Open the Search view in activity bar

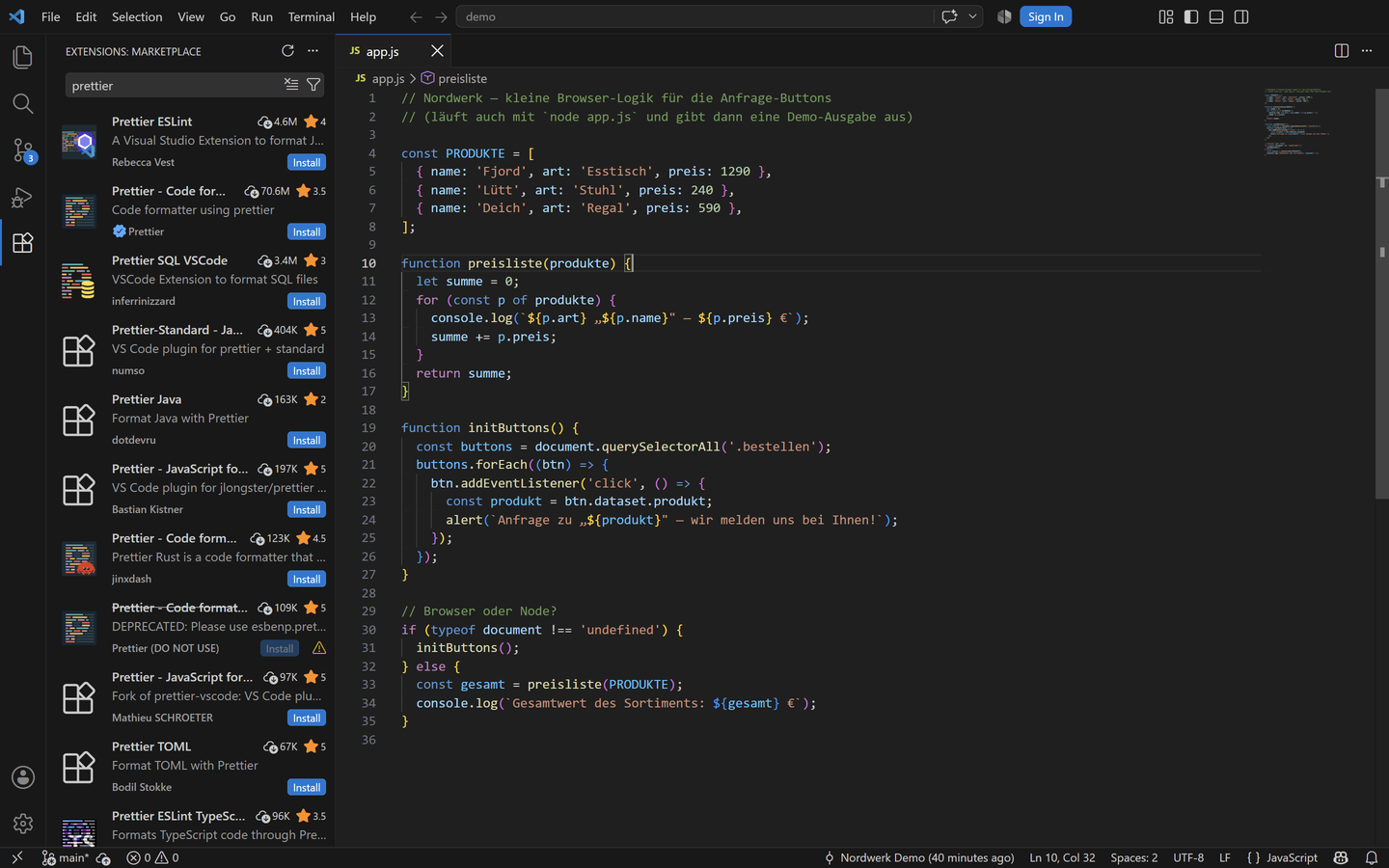pyautogui.click(x=23, y=103)
